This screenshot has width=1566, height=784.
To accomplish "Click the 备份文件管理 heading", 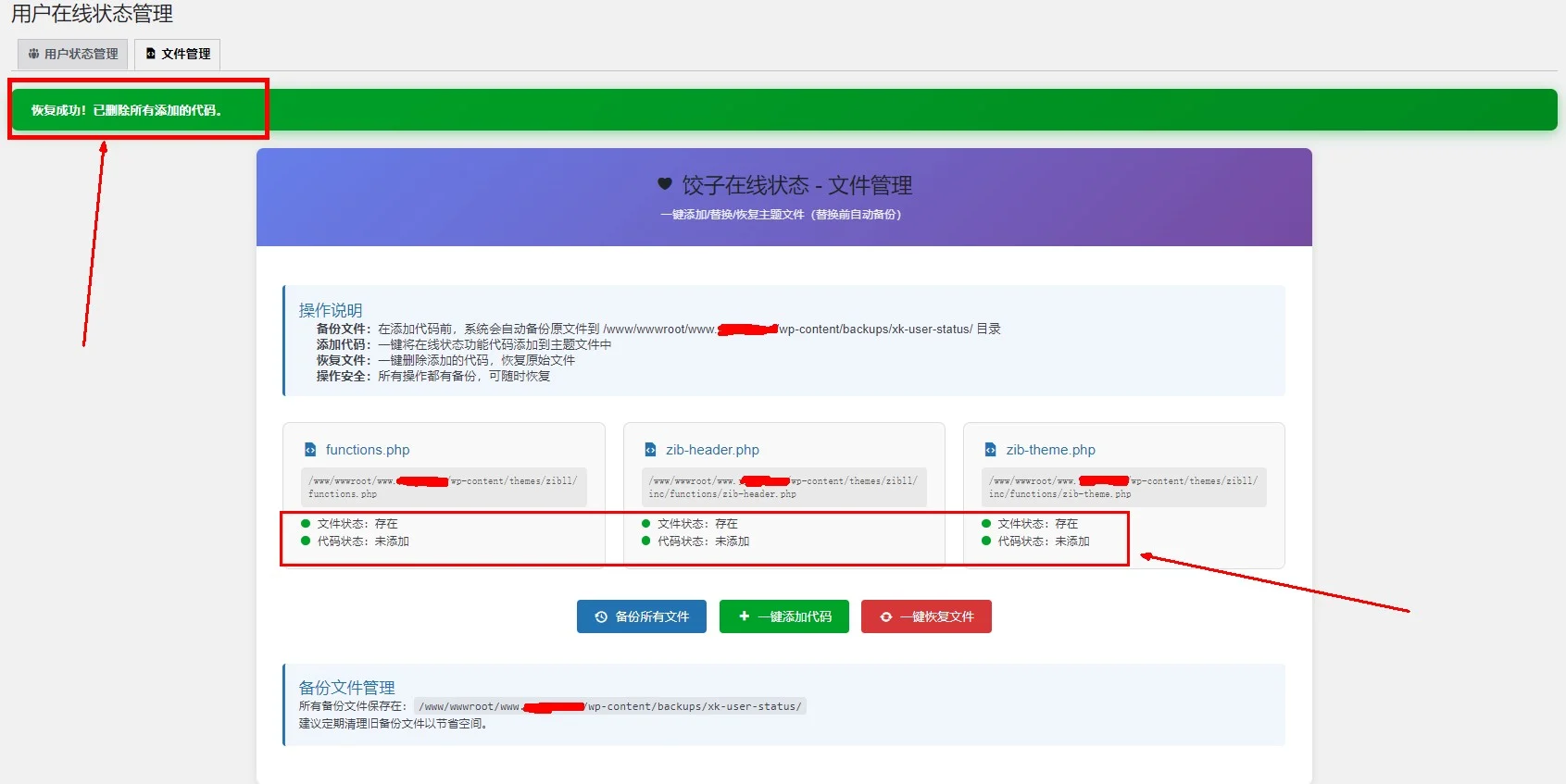I will click(346, 688).
